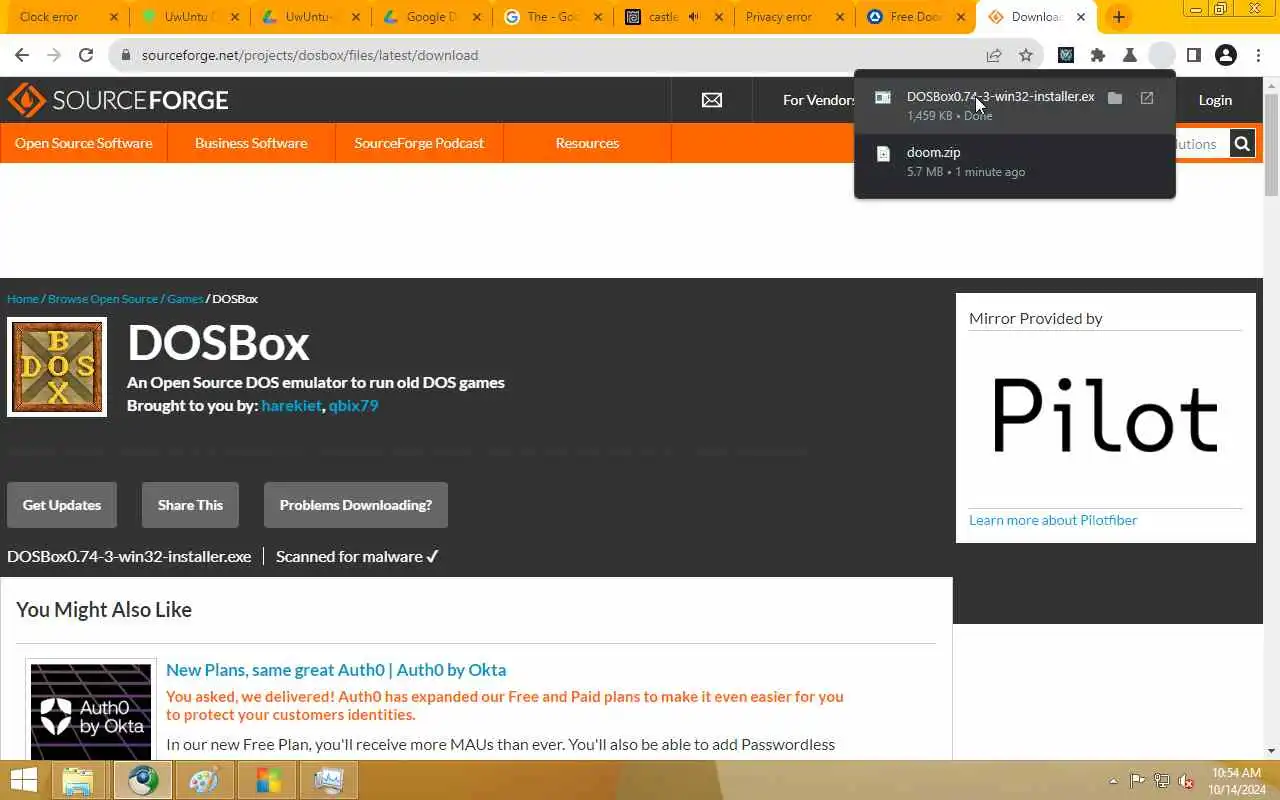Open harekiet's profile link

291,405
